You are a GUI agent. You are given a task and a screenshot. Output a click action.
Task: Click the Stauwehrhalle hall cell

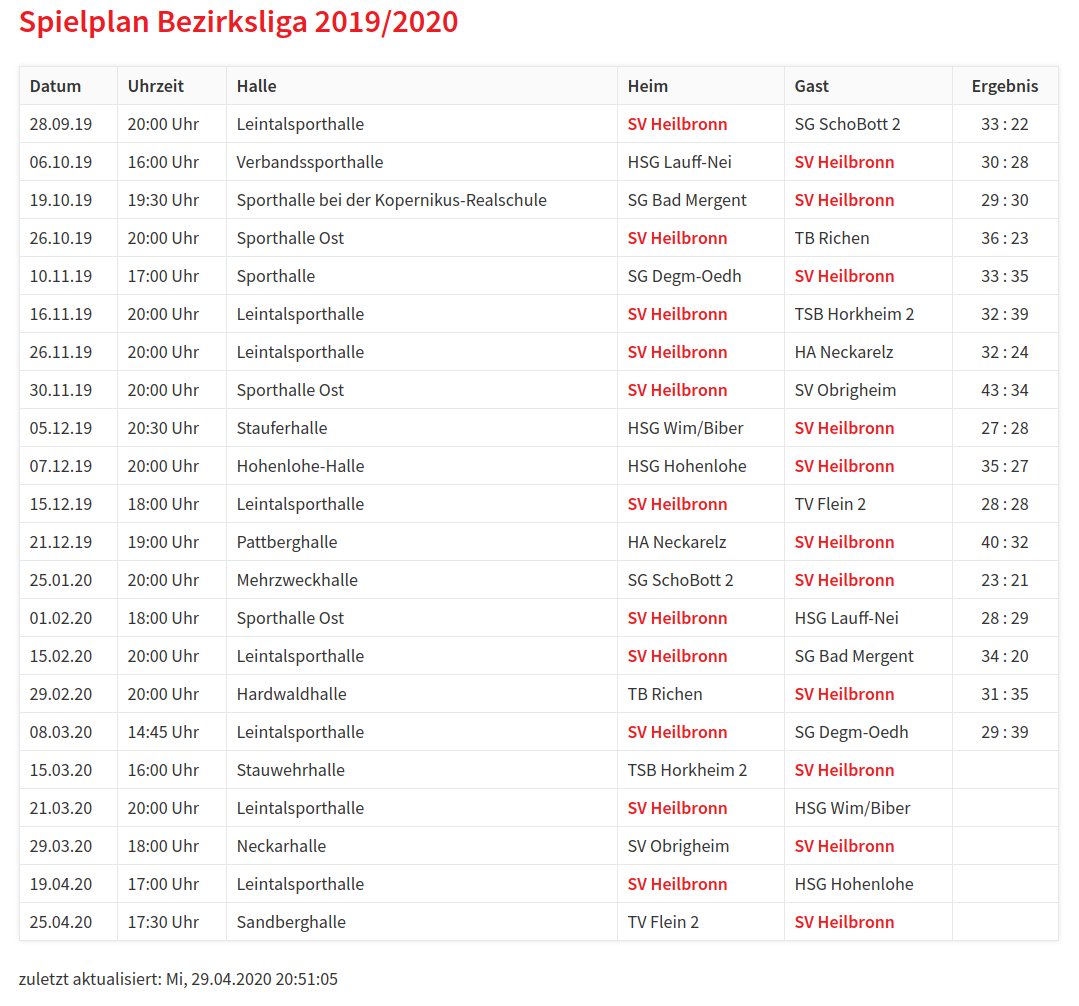click(290, 770)
